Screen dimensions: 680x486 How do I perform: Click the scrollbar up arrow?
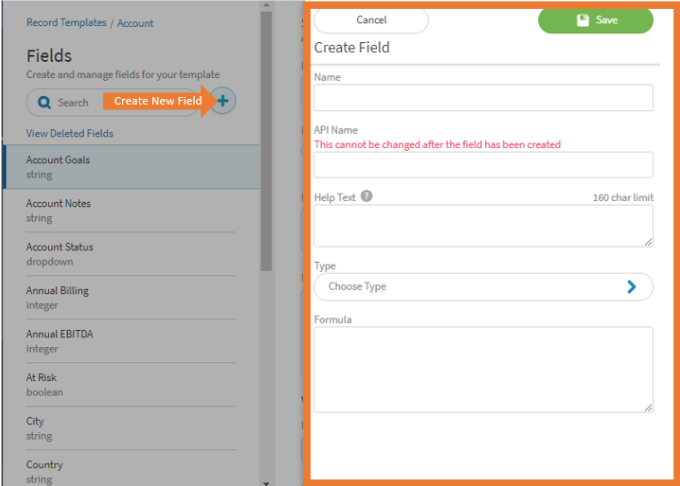[x=266, y=5]
